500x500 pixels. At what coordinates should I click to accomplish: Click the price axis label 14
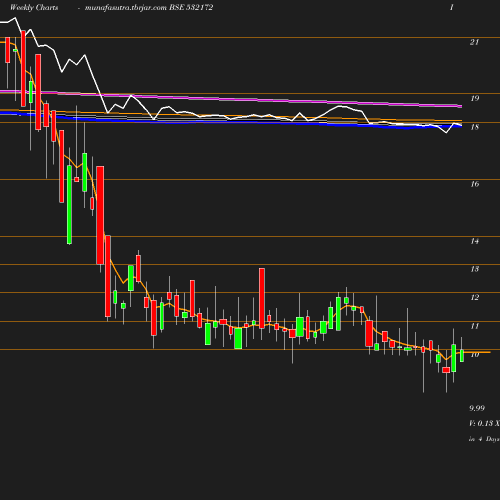pos(475,241)
